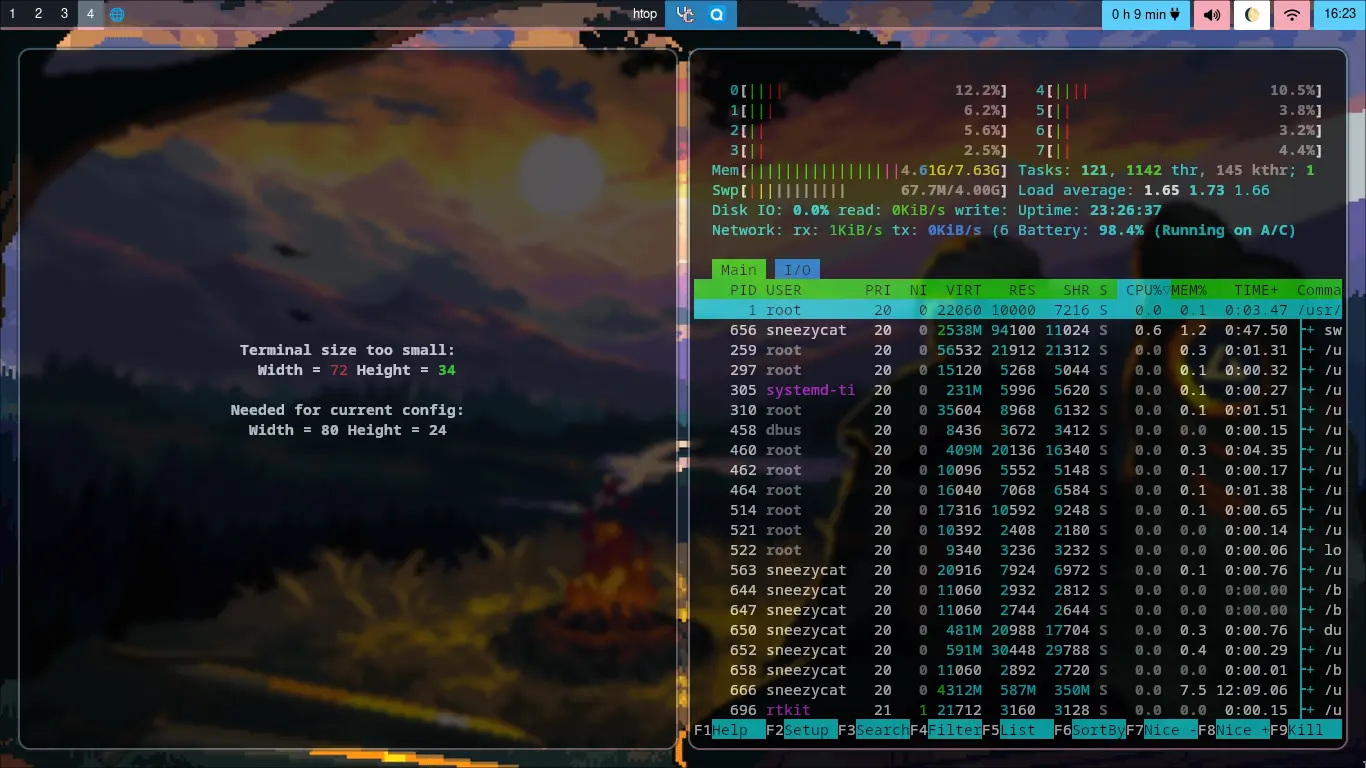Viewport: 1366px width, 768px height.
Task: Toggle the night light moon icon
Action: 1252,14
